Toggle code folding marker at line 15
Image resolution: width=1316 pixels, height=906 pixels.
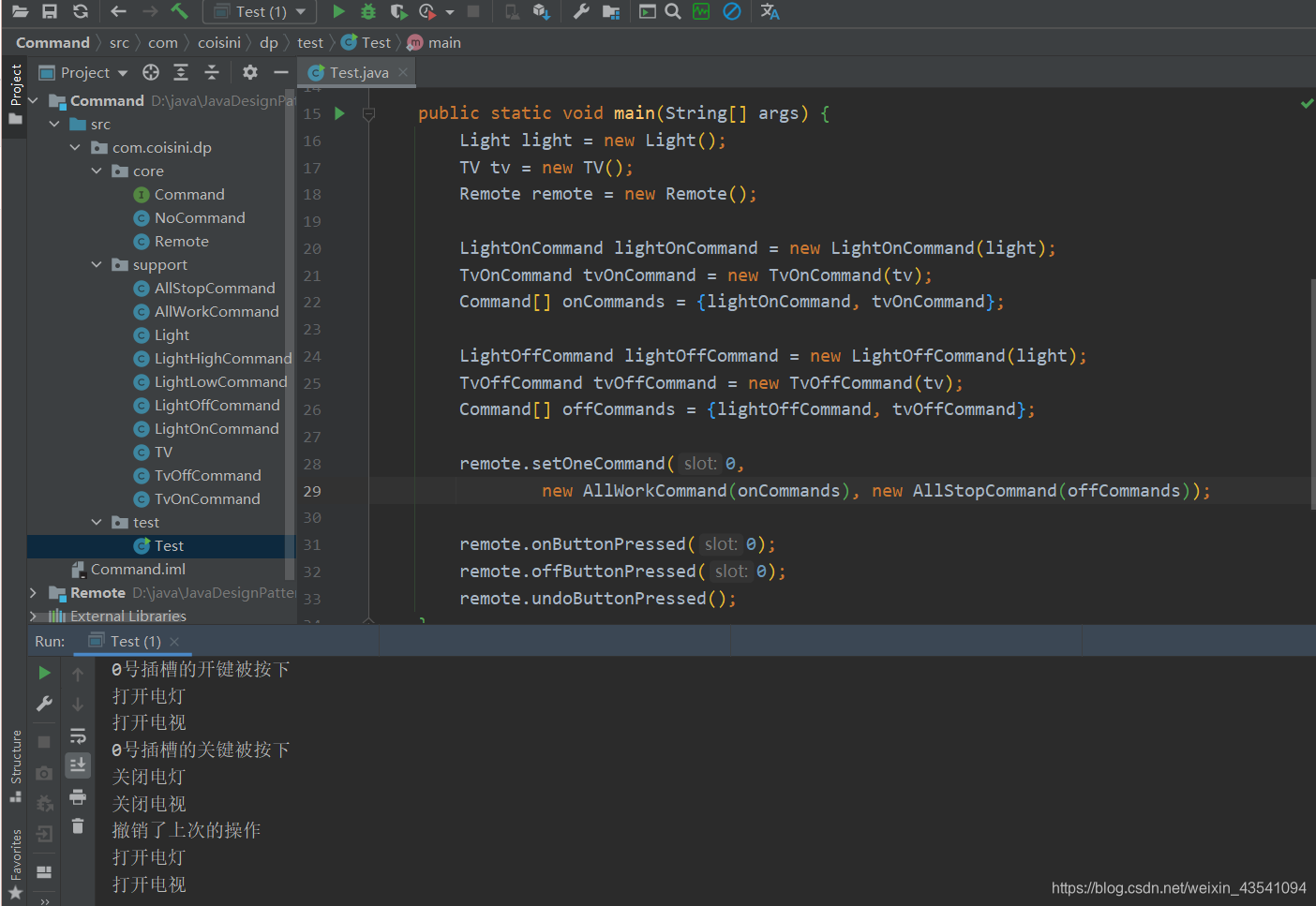click(x=368, y=113)
